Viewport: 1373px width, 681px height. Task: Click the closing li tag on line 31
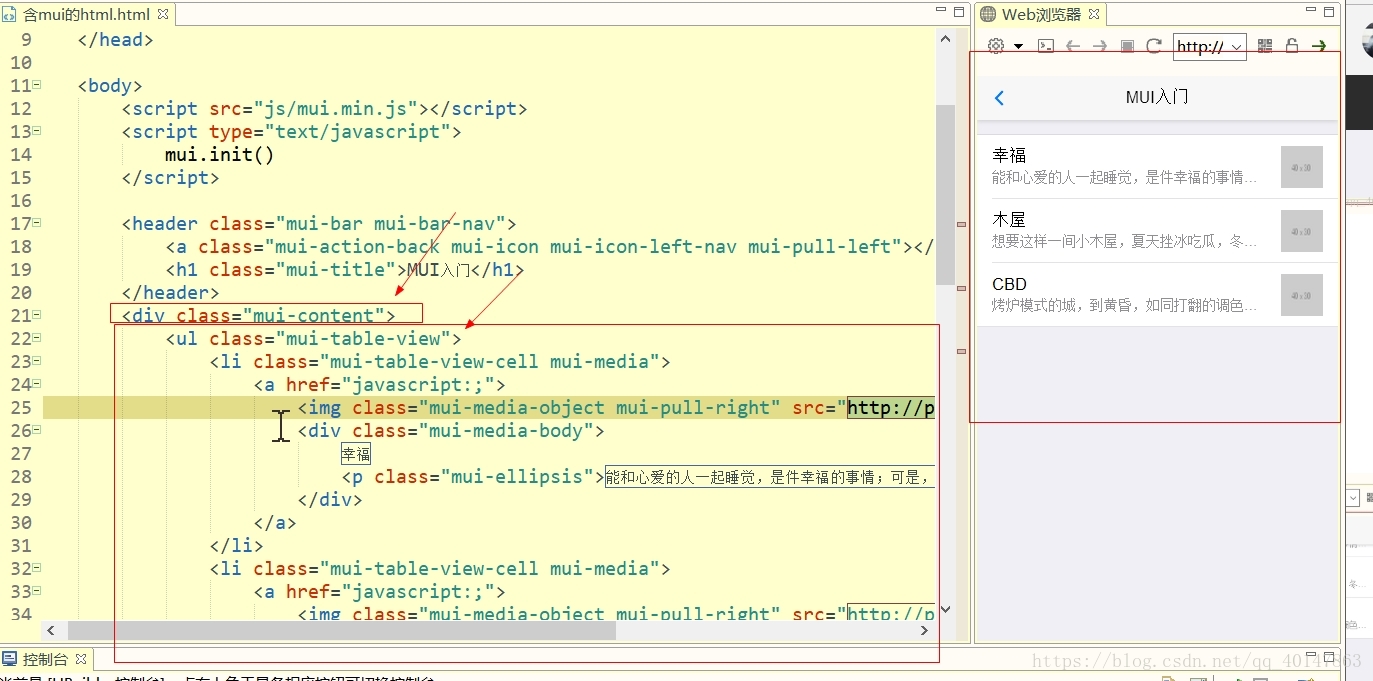(x=237, y=546)
